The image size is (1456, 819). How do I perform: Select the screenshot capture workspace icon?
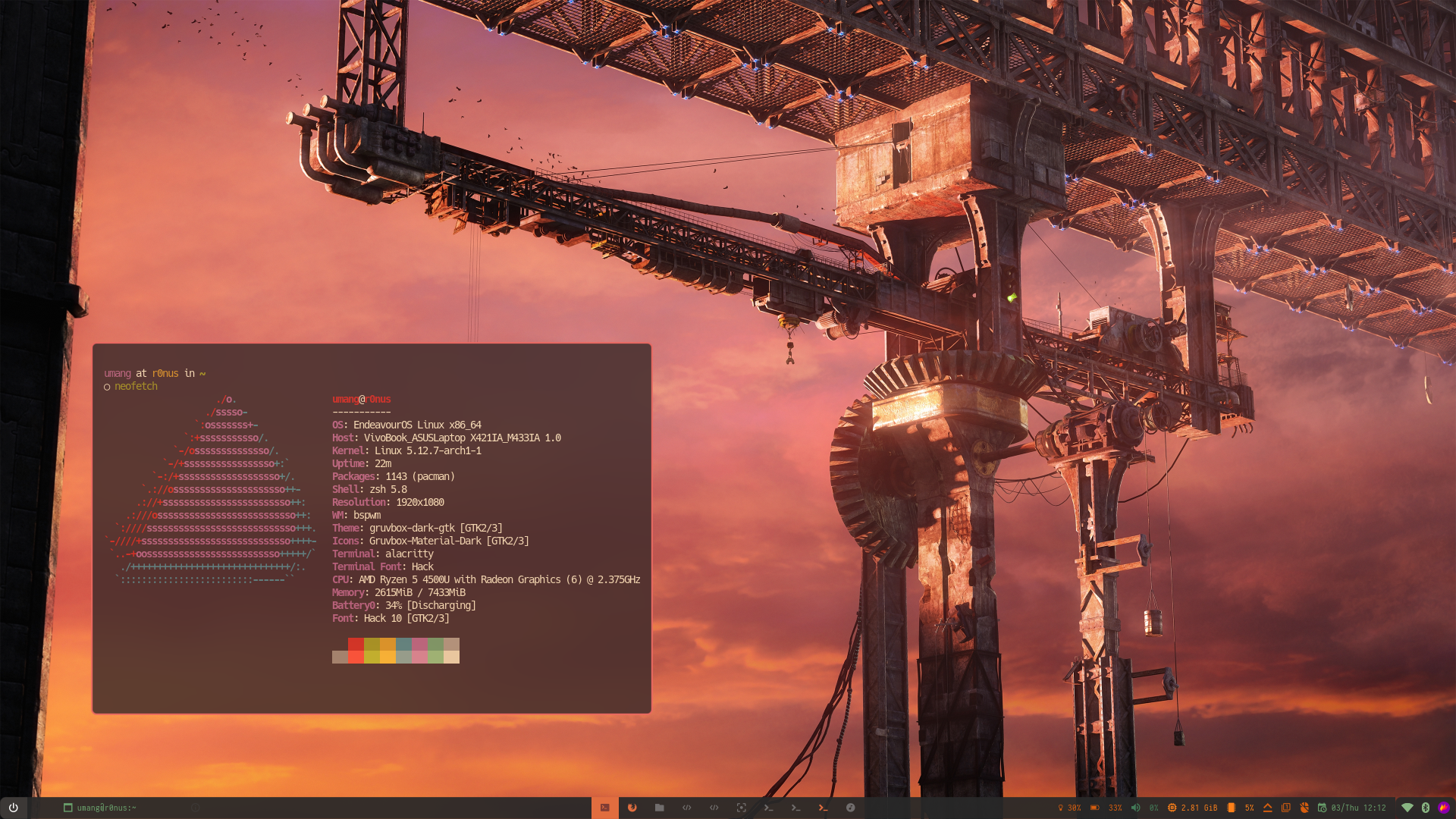(x=741, y=808)
